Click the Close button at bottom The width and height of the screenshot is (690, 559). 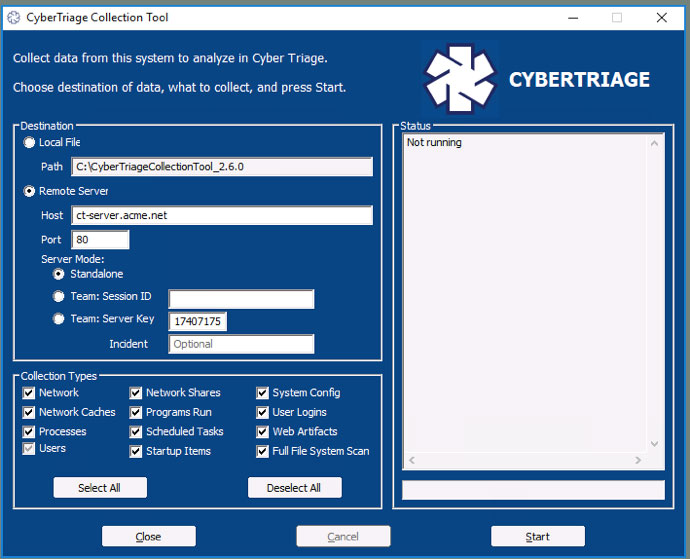point(149,537)
